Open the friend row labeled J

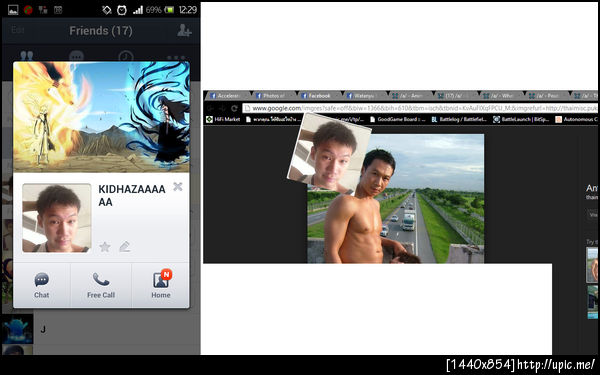(x=101, y=329)
